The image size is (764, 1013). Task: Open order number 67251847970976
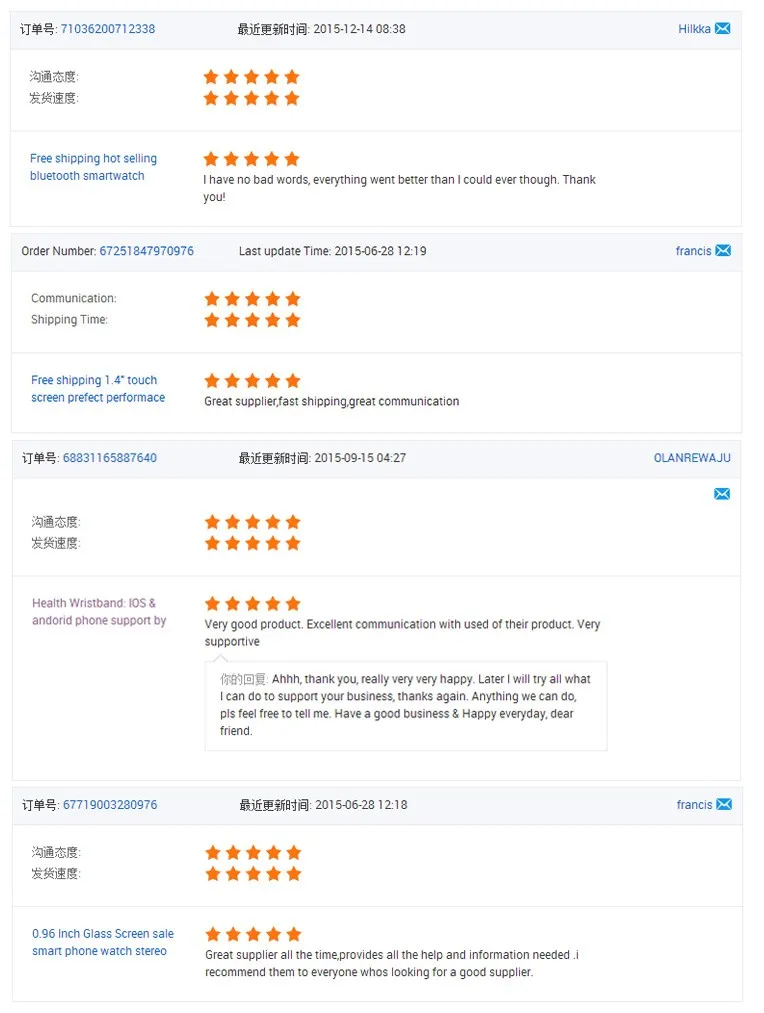click(146, 251)
